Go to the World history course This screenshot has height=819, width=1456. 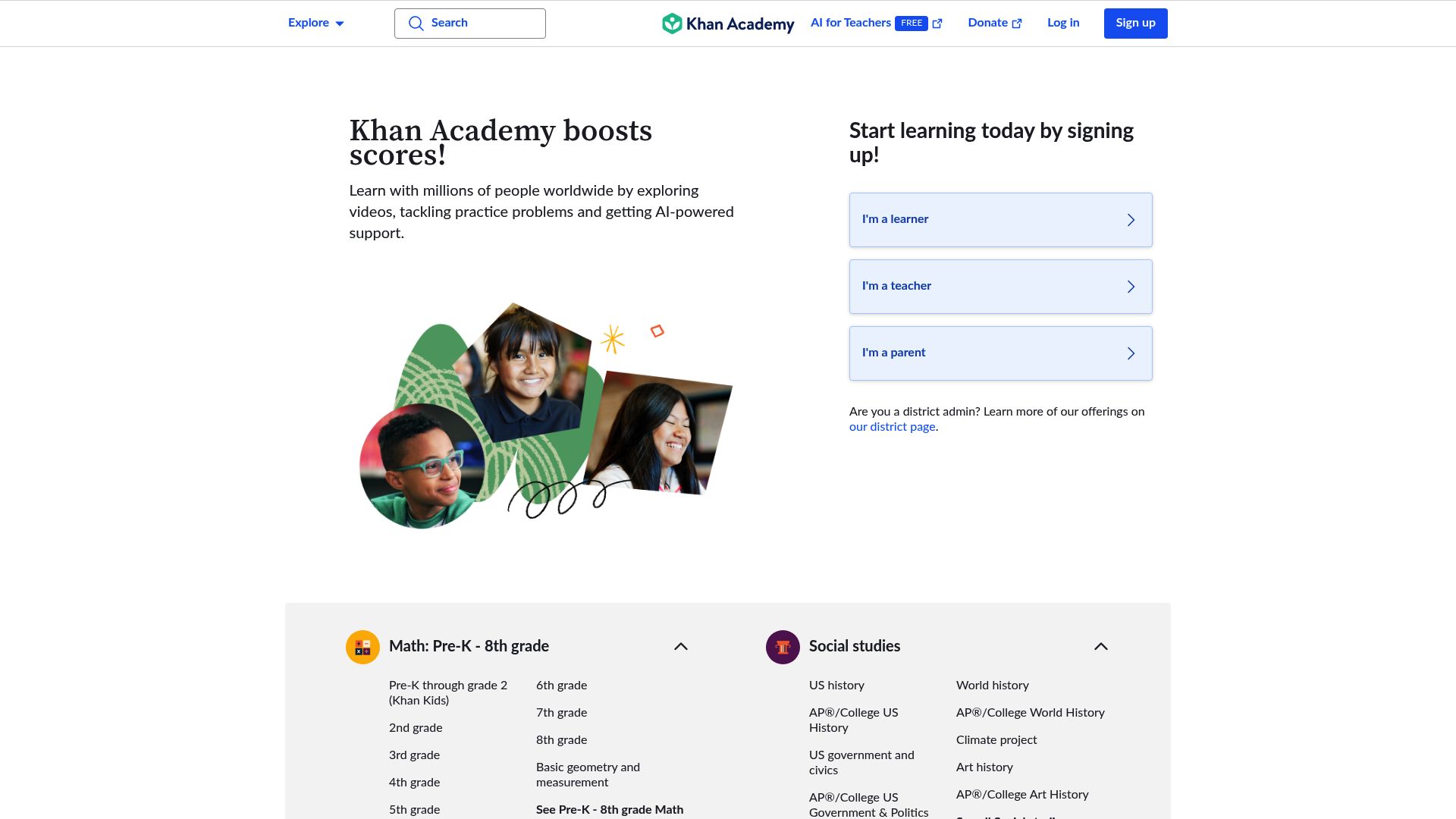992,686
